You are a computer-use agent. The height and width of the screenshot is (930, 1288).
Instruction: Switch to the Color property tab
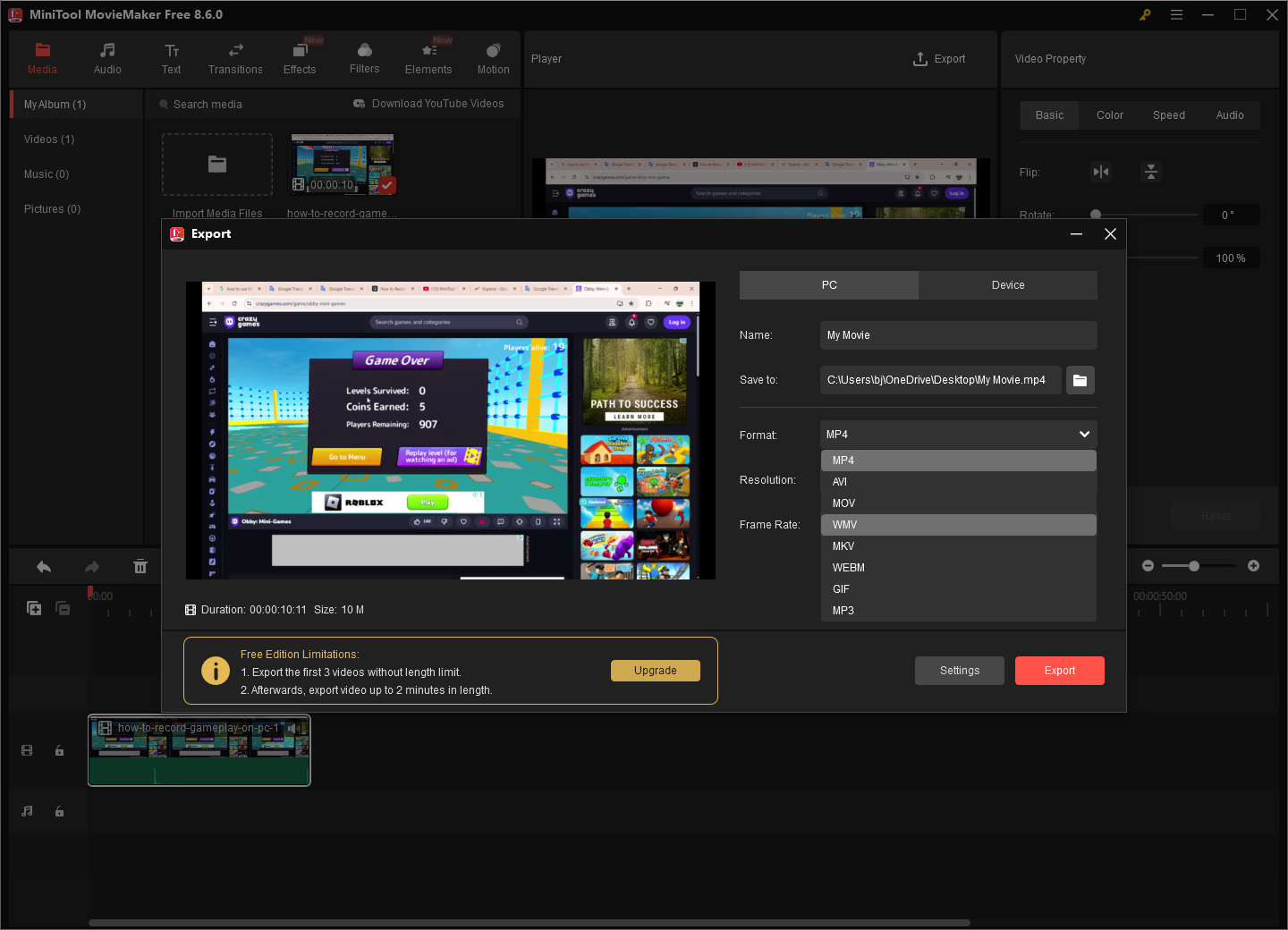click(1109, 115)
